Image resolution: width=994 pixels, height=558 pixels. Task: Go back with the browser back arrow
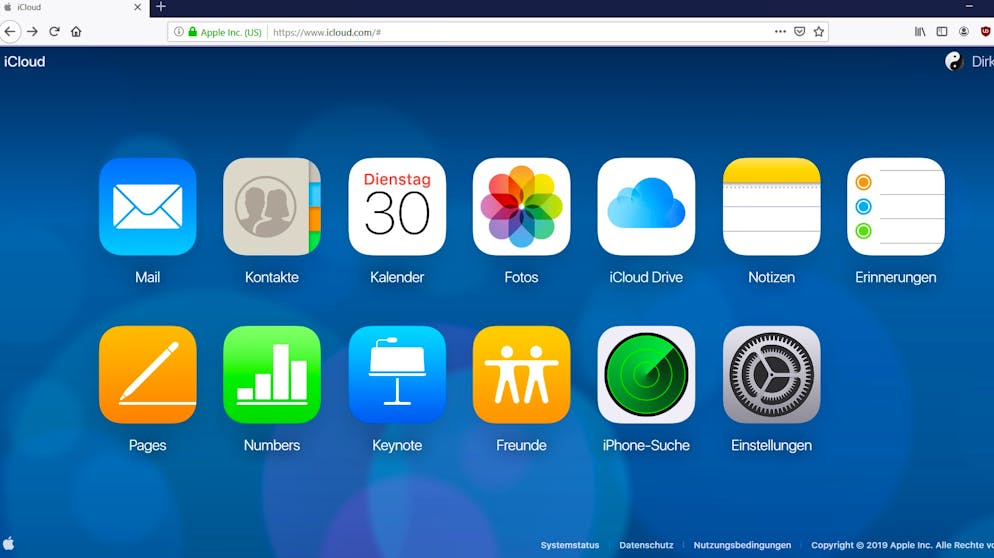point(10,31)
